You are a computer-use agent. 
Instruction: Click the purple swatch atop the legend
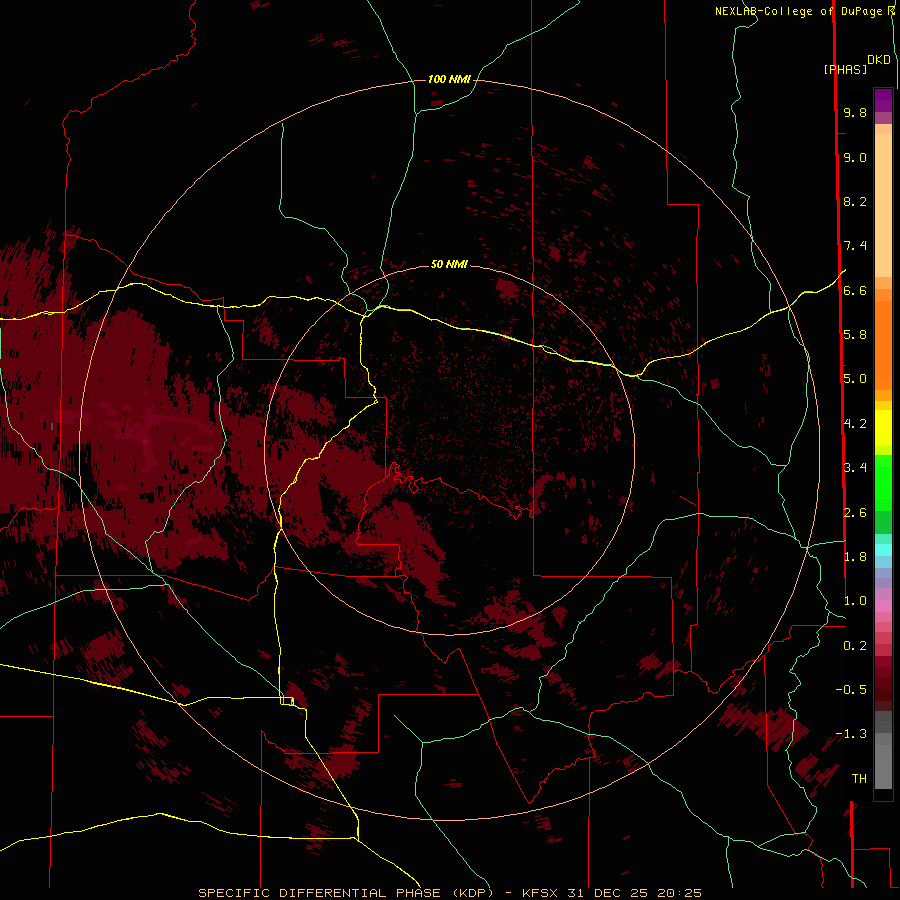[883, 100]
